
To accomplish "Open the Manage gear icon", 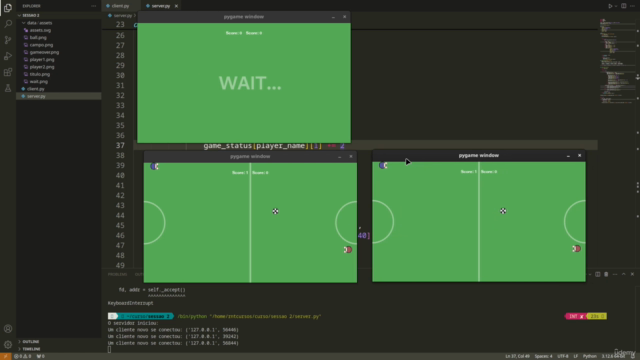I will point(8,344).
